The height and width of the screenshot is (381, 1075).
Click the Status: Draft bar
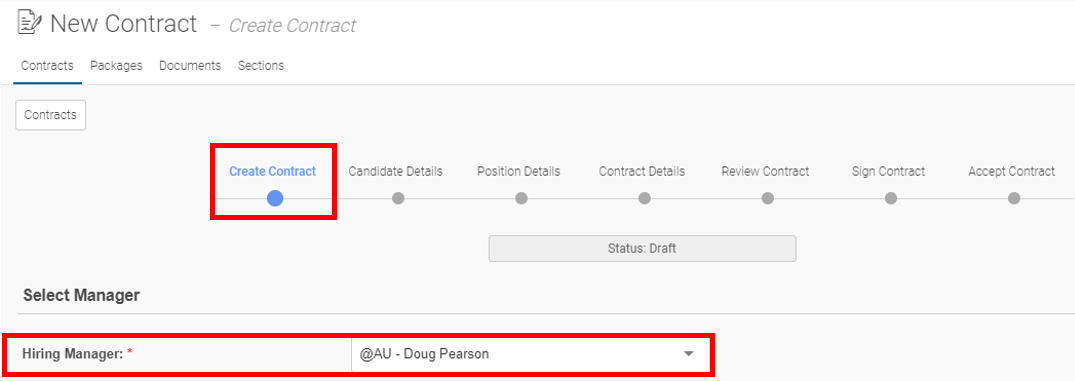click(642, 249)
